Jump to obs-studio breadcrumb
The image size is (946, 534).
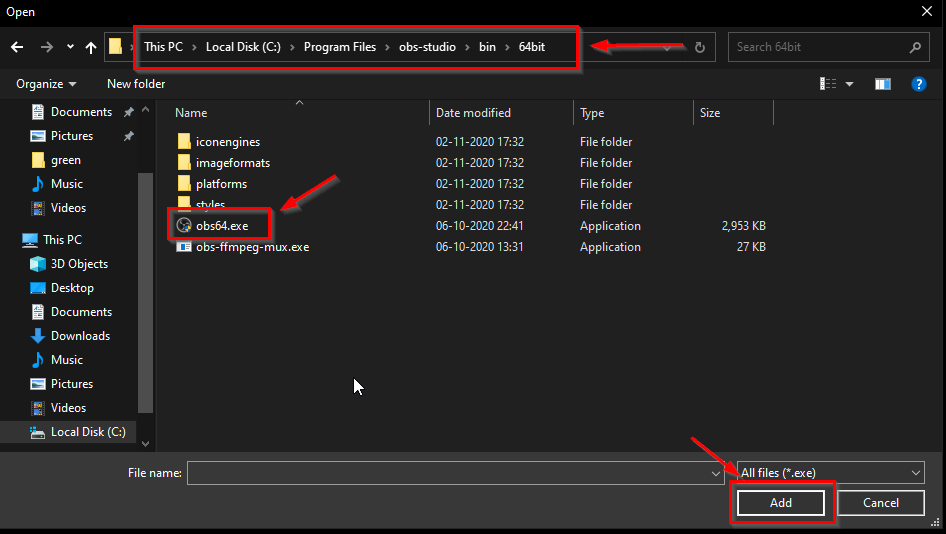[x=427, y=47]
